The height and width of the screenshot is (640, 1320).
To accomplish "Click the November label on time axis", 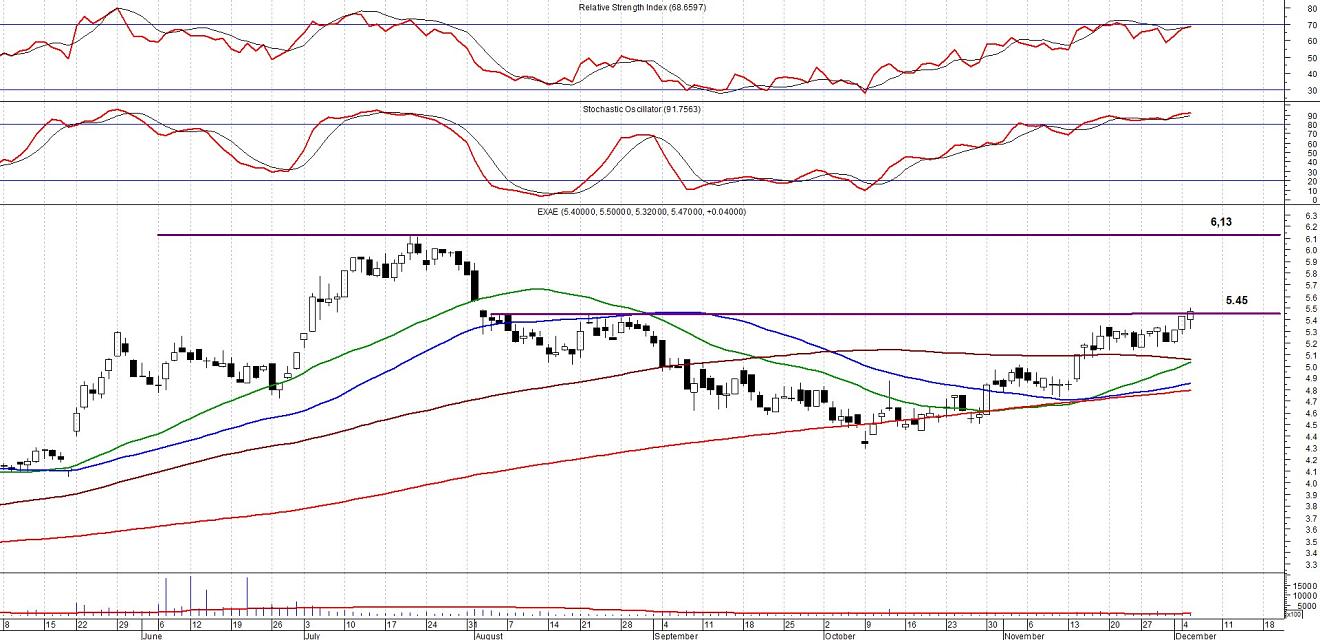I will [1024, 635].
